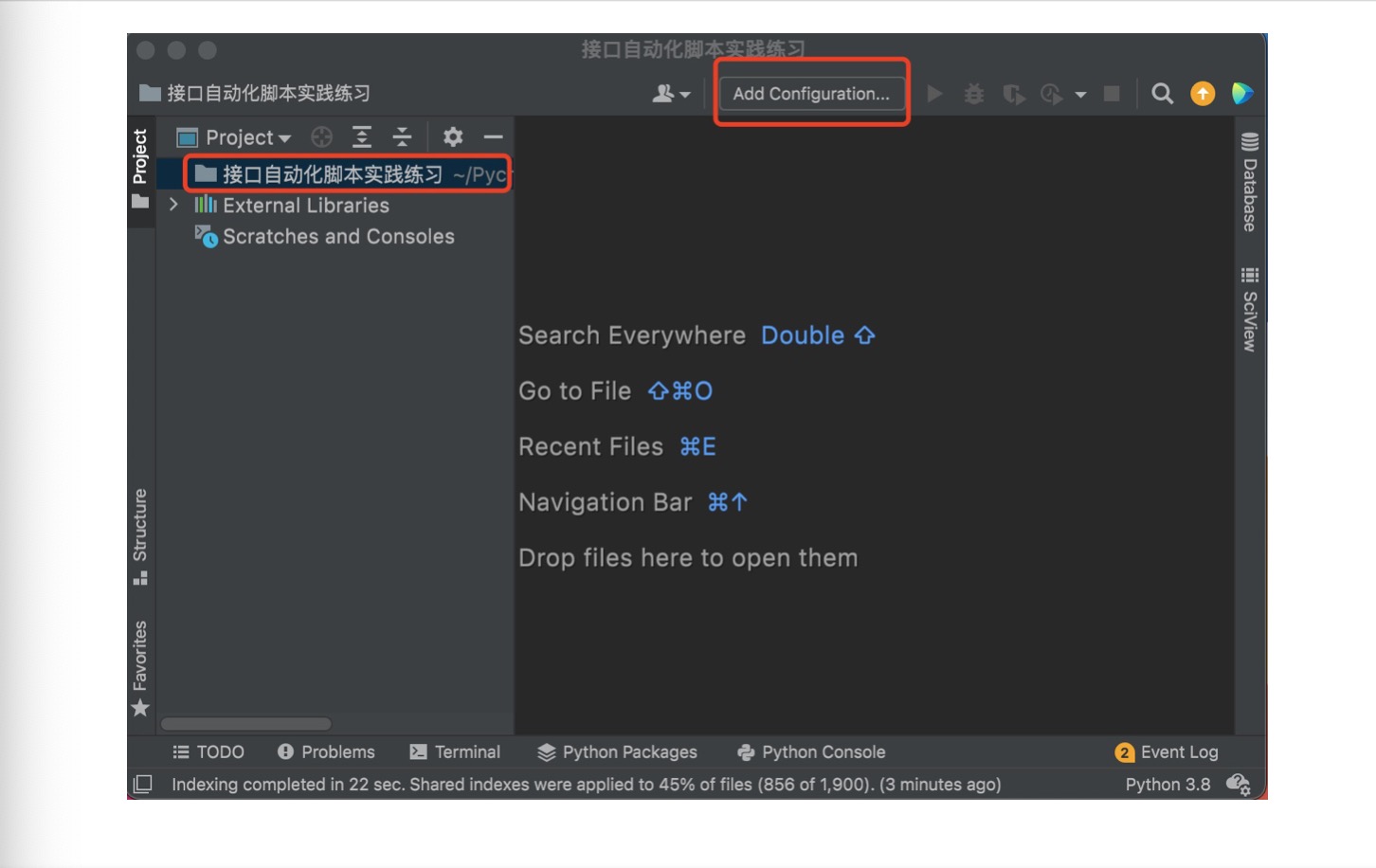Open the Project view dropdown
The width and height of the screenshot is (1376, 868).
[x=234, y=137]
